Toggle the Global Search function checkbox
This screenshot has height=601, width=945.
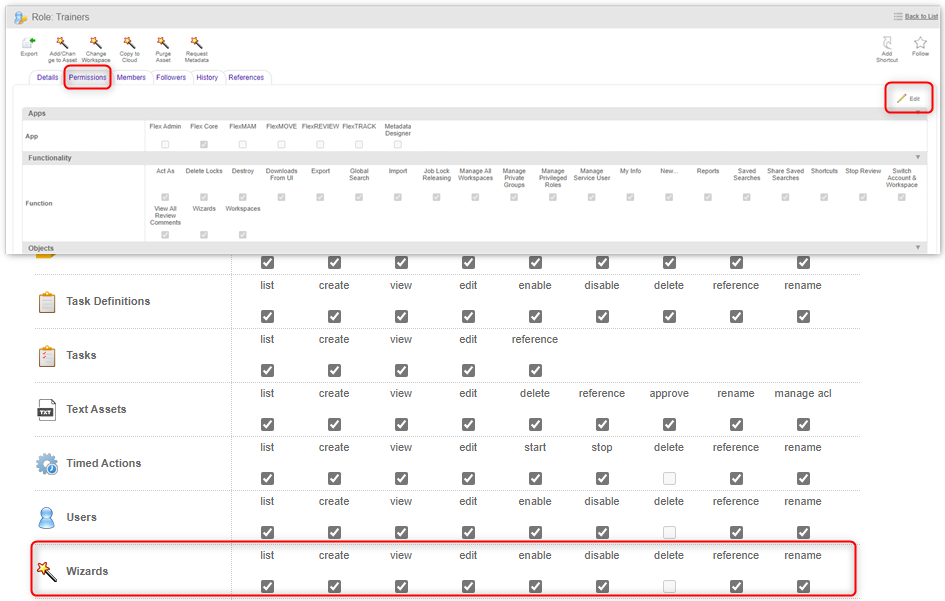[x=359, y=197]
